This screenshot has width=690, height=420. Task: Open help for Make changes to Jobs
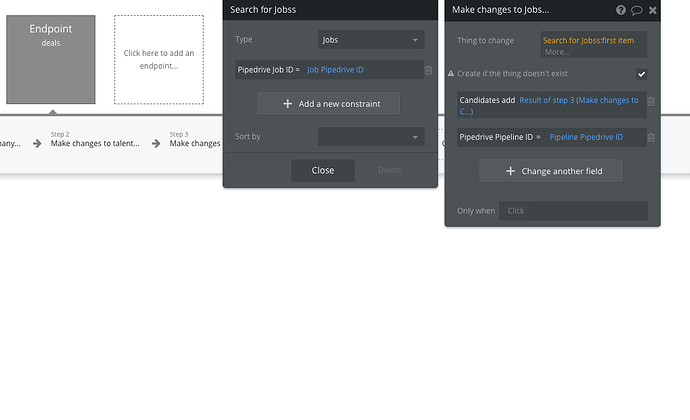[621, 10]
